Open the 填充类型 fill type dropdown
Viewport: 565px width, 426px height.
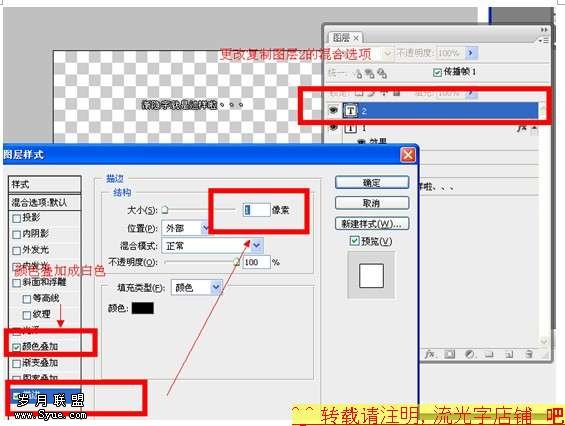[x=196, y=288]
